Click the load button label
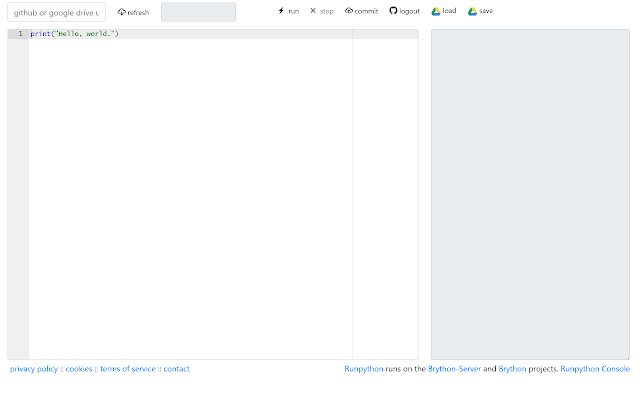The width and height of the screenshot is (640, 400). [x=449, y=11]
